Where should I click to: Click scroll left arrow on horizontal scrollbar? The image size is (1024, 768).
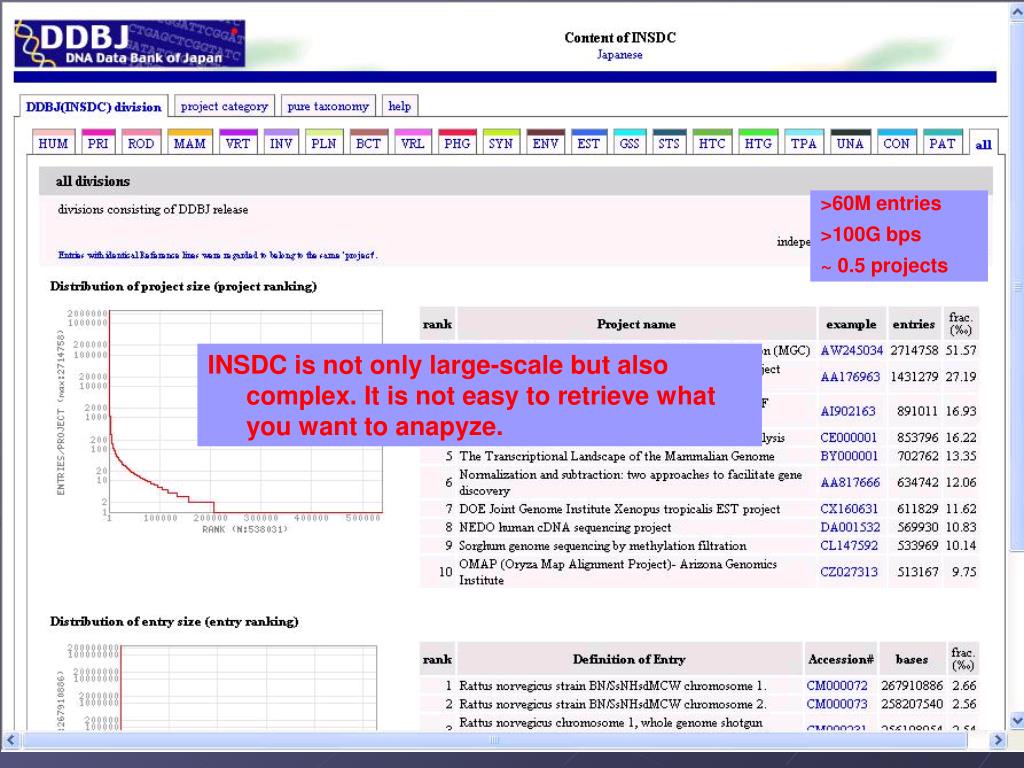[x=10, y=740]
